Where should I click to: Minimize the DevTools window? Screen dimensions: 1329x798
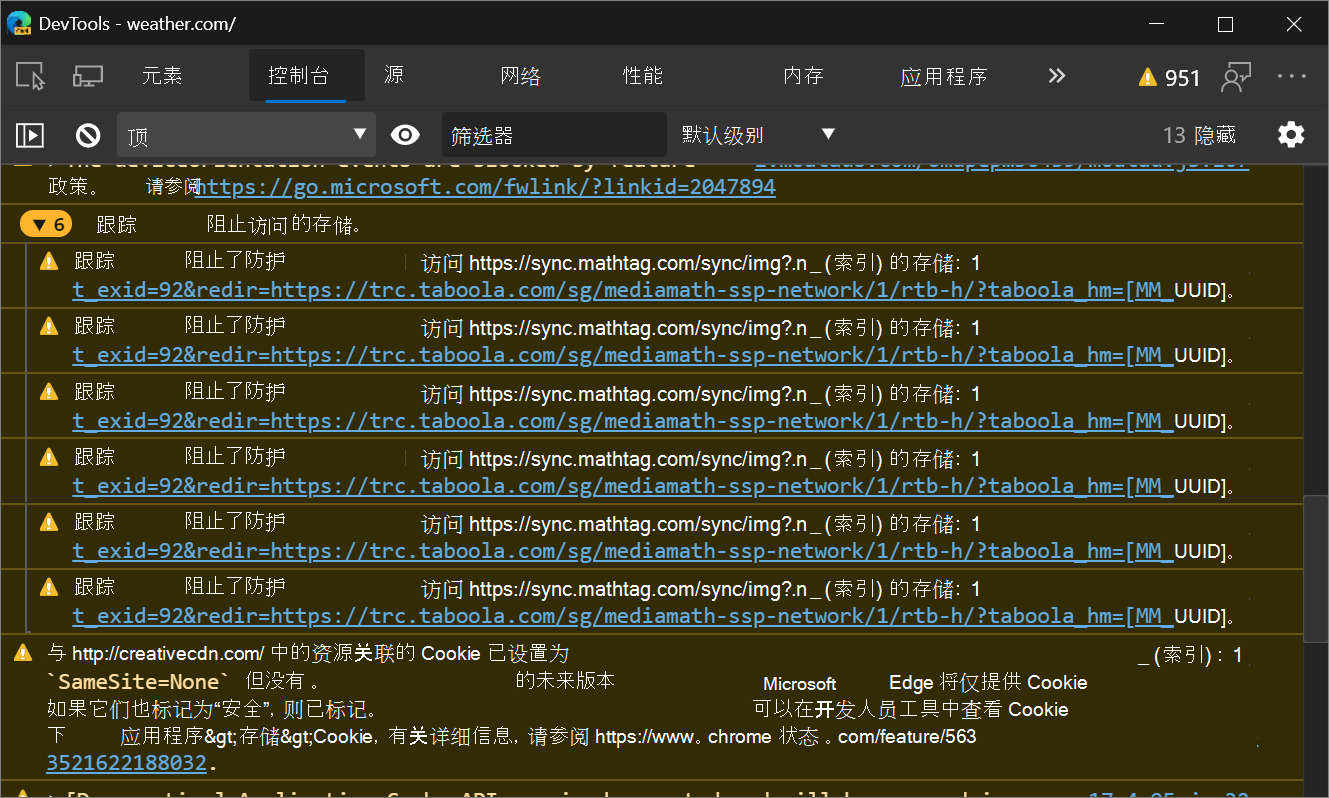pos(1156,25)
